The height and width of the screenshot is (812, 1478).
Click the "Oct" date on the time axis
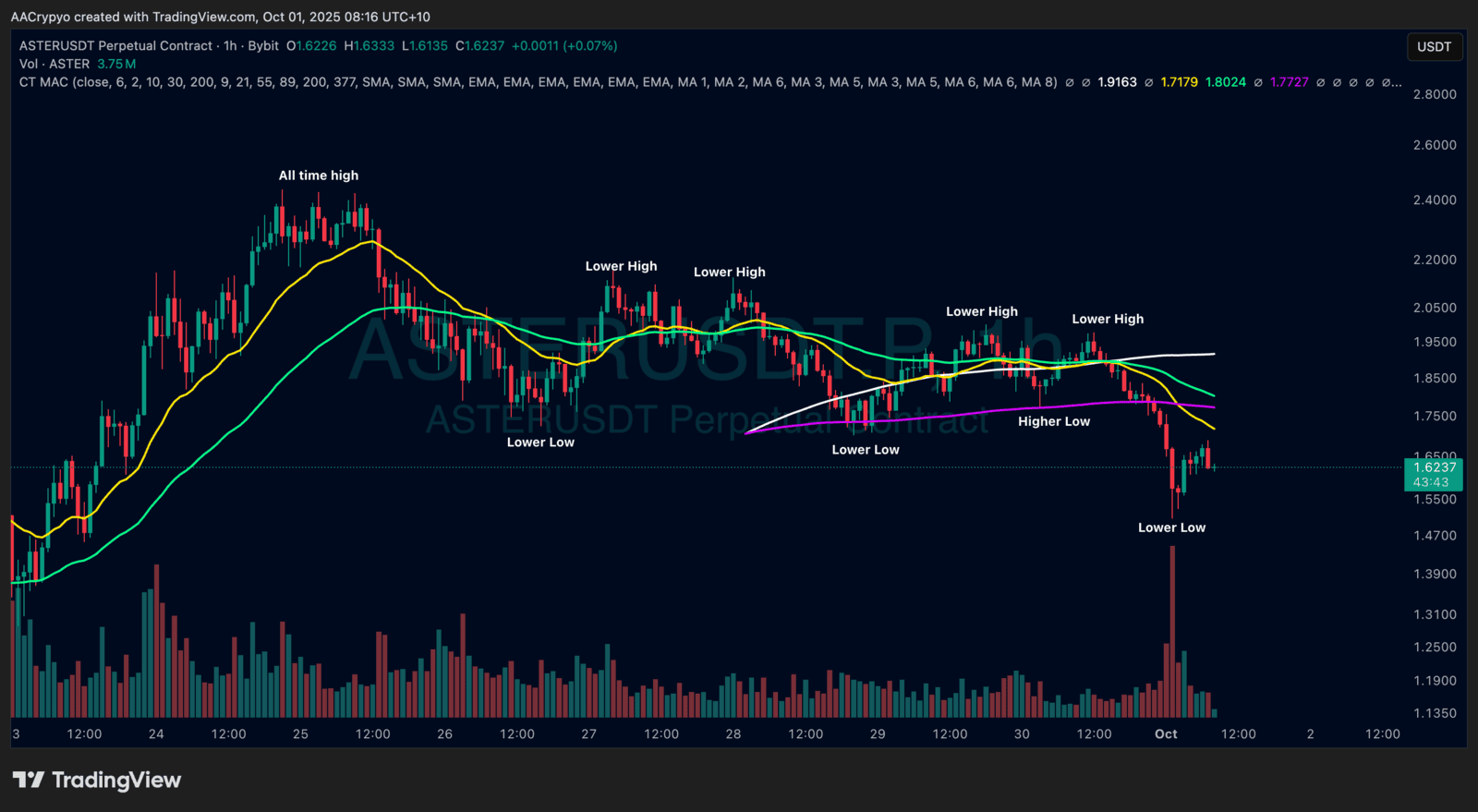tap(1166, 733)
